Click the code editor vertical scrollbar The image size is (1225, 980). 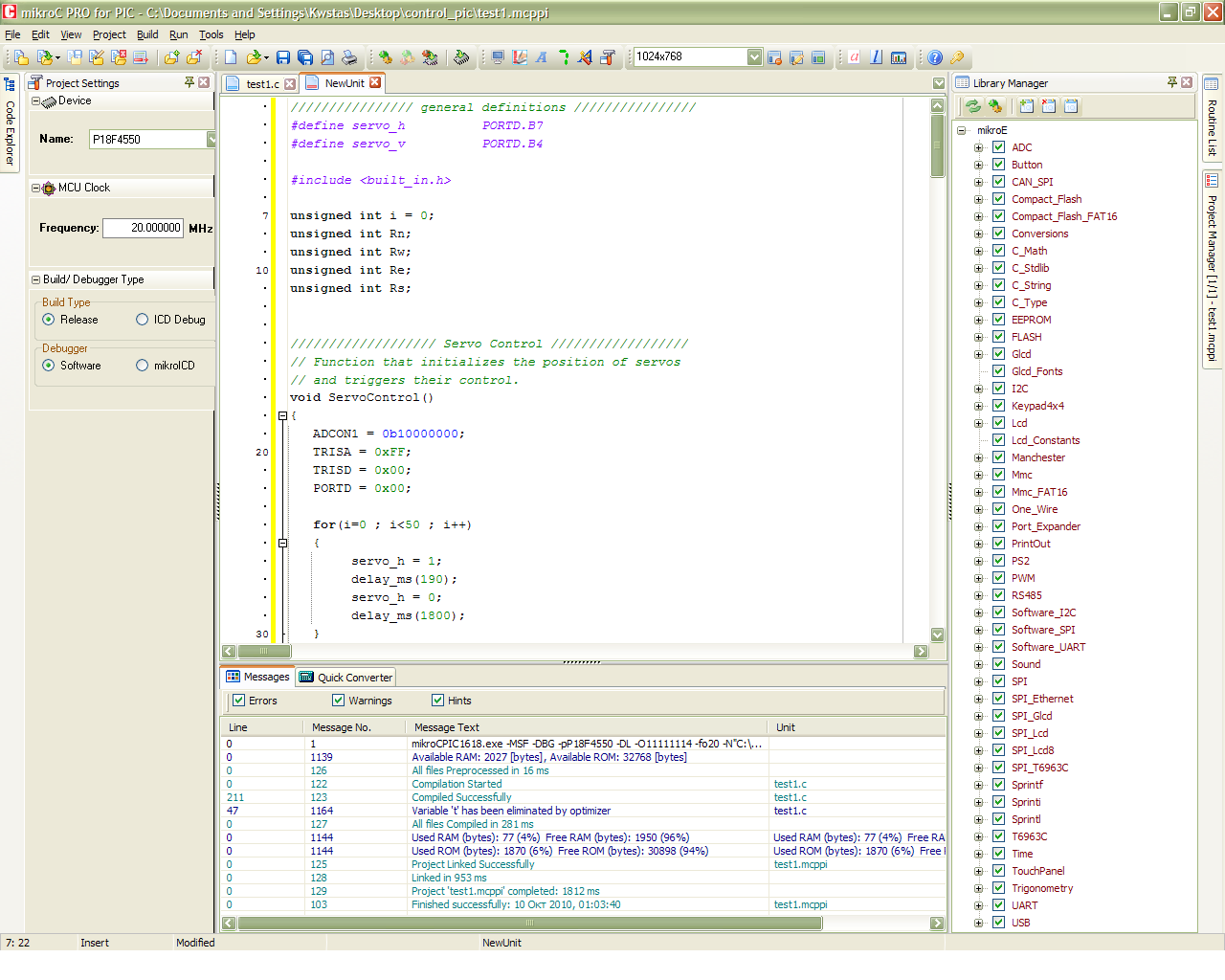point(937,145)
